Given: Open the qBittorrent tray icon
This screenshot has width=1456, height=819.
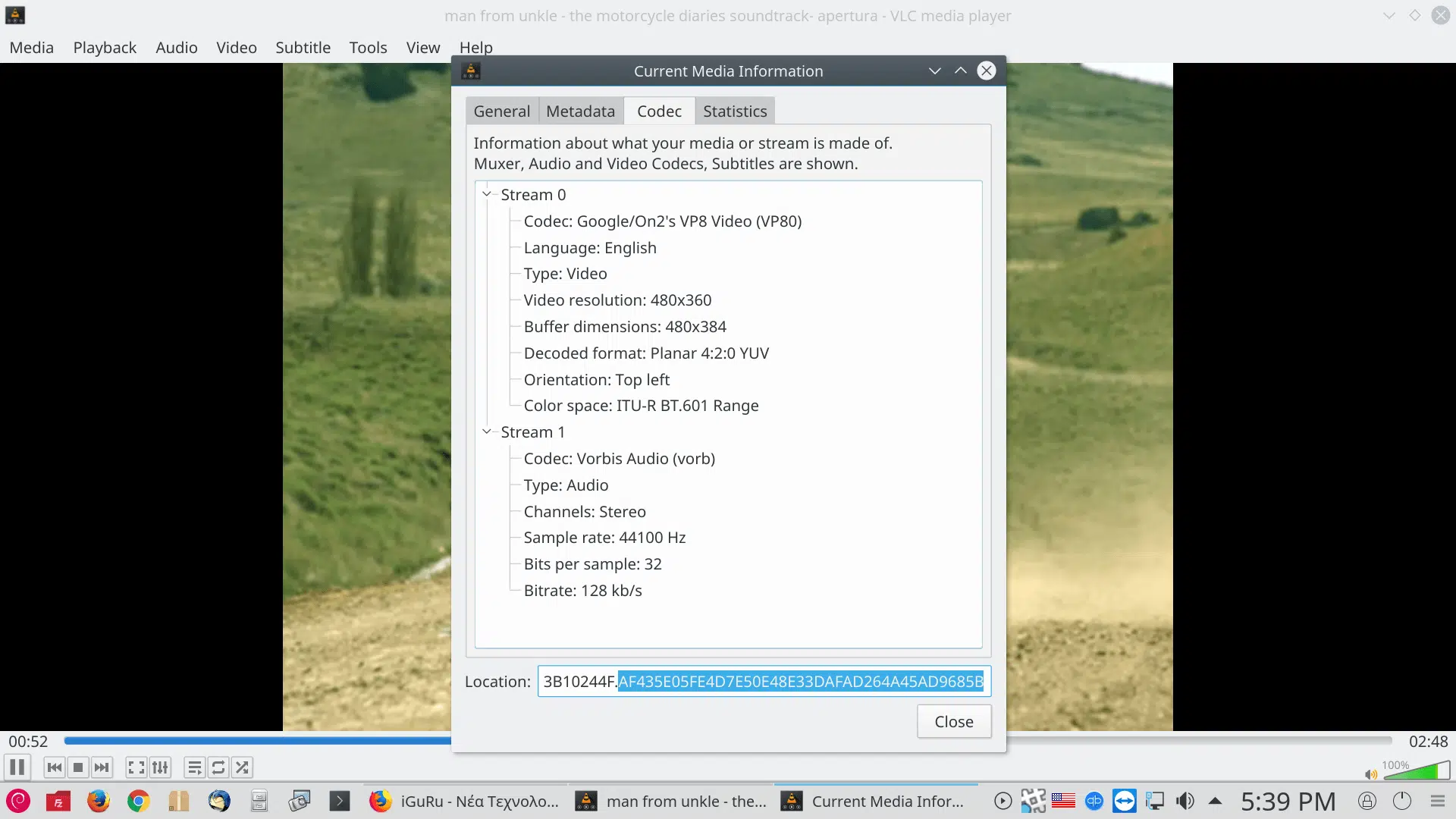Looking at the screenshot, I should click(x=1094, y=801).
